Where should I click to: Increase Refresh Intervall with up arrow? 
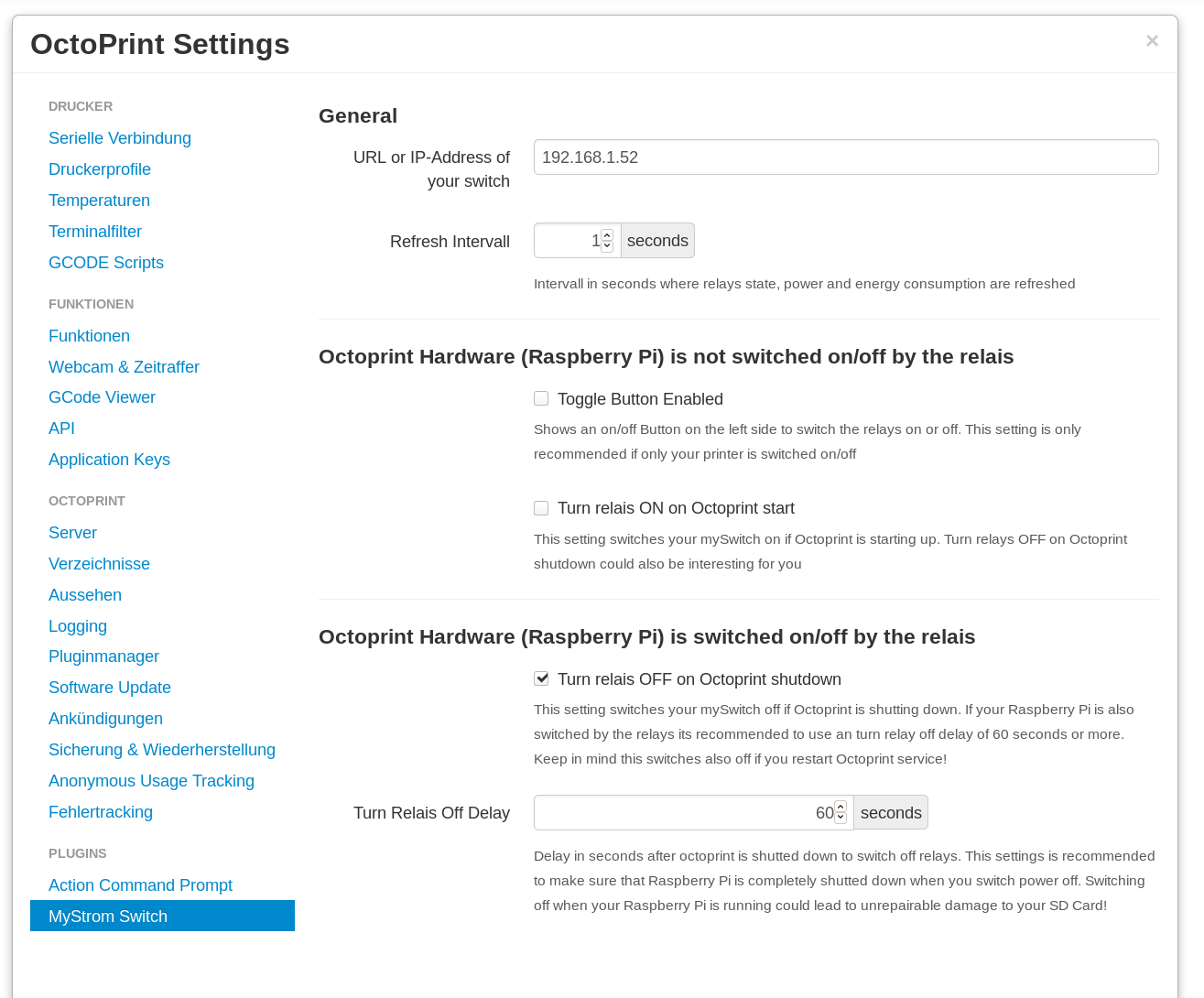click(607, 235)
